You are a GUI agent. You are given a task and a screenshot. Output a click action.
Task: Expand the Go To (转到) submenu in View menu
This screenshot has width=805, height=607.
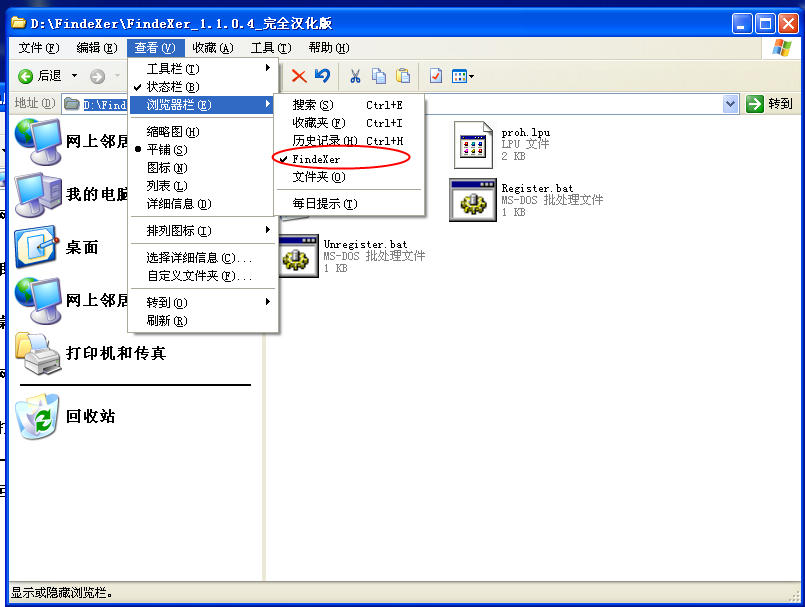(203, 302)
